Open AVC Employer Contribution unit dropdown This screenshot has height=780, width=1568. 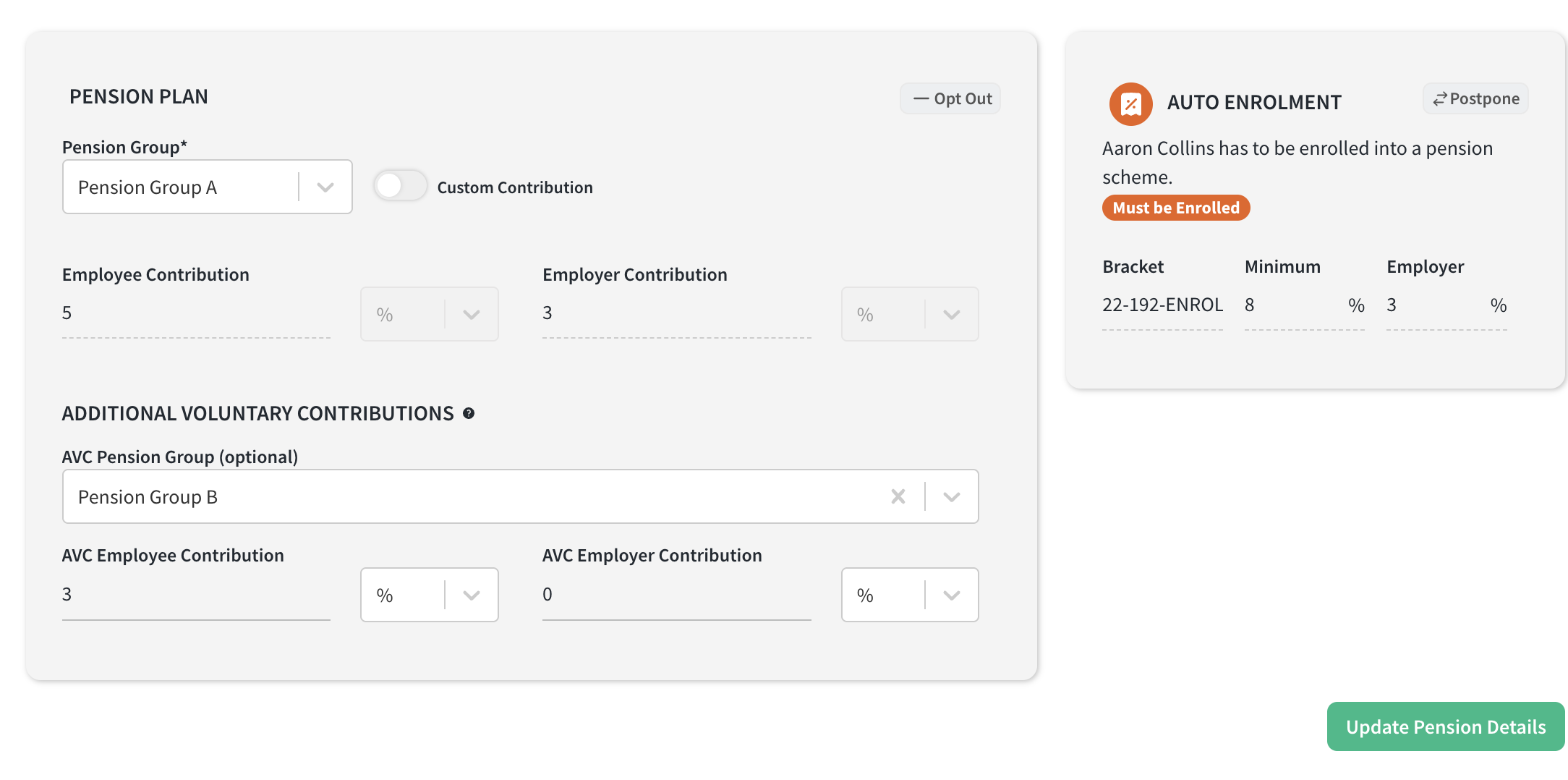pos(909,595)
